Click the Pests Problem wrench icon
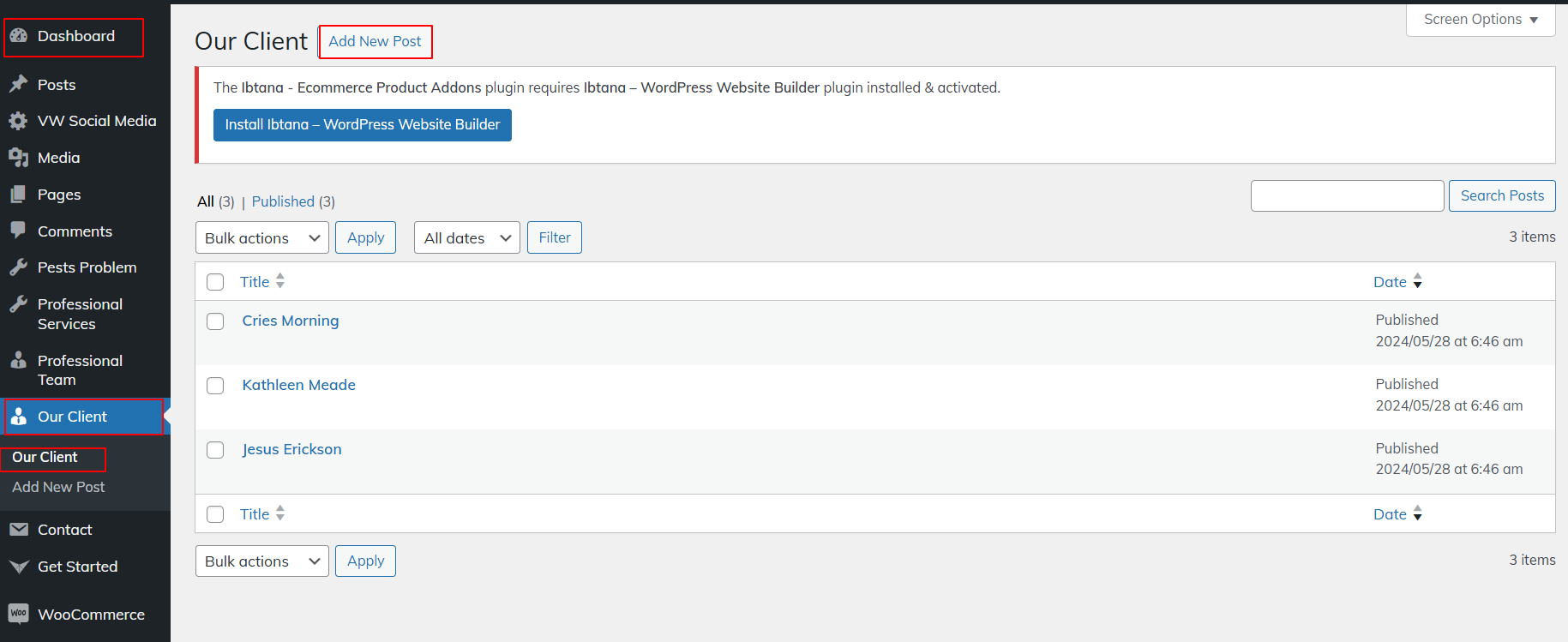Image resolution: width=1568 pixels, height=642 pixels. [18, 267]
